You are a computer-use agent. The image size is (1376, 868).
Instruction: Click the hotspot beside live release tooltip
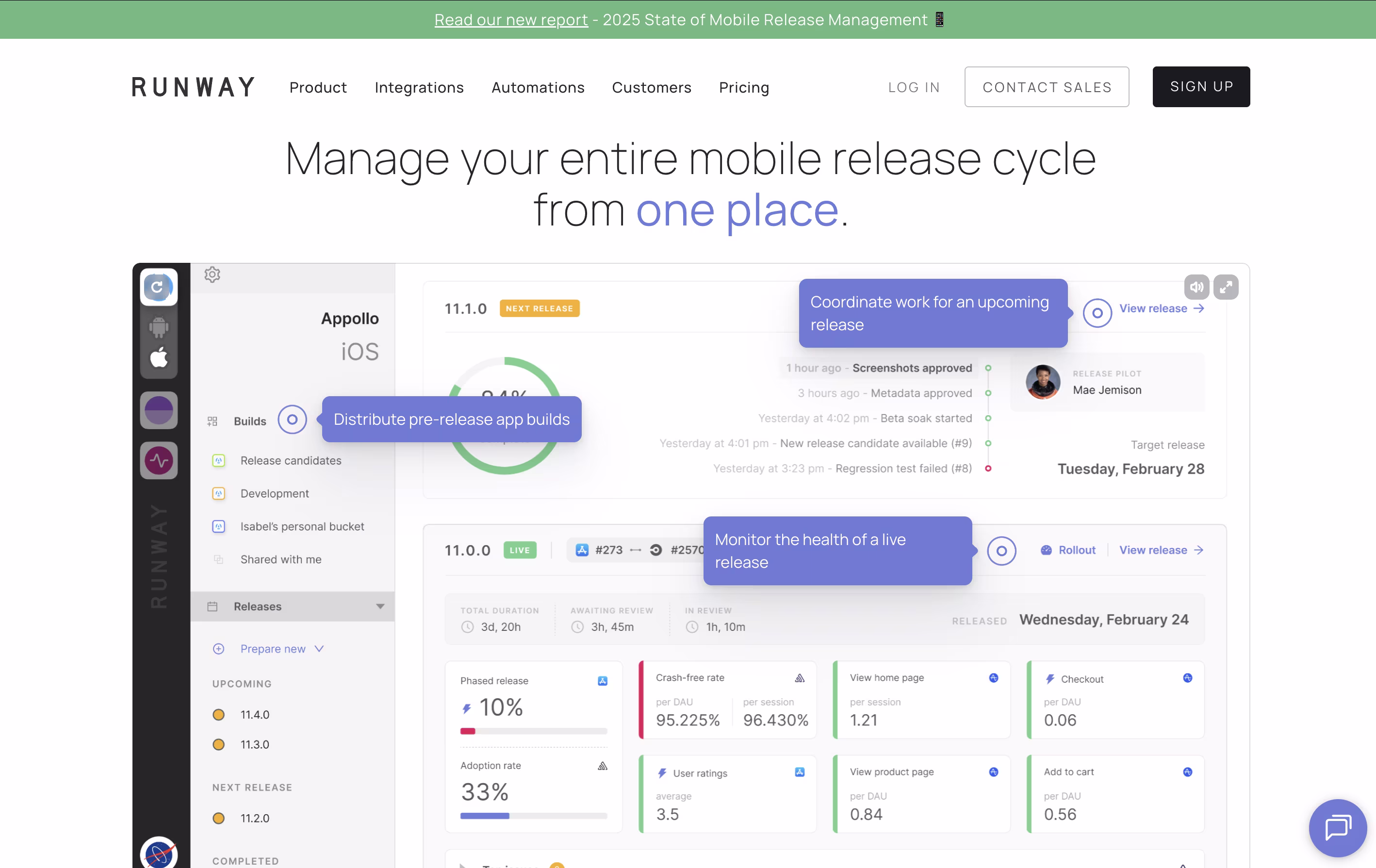click(1001, 551)
